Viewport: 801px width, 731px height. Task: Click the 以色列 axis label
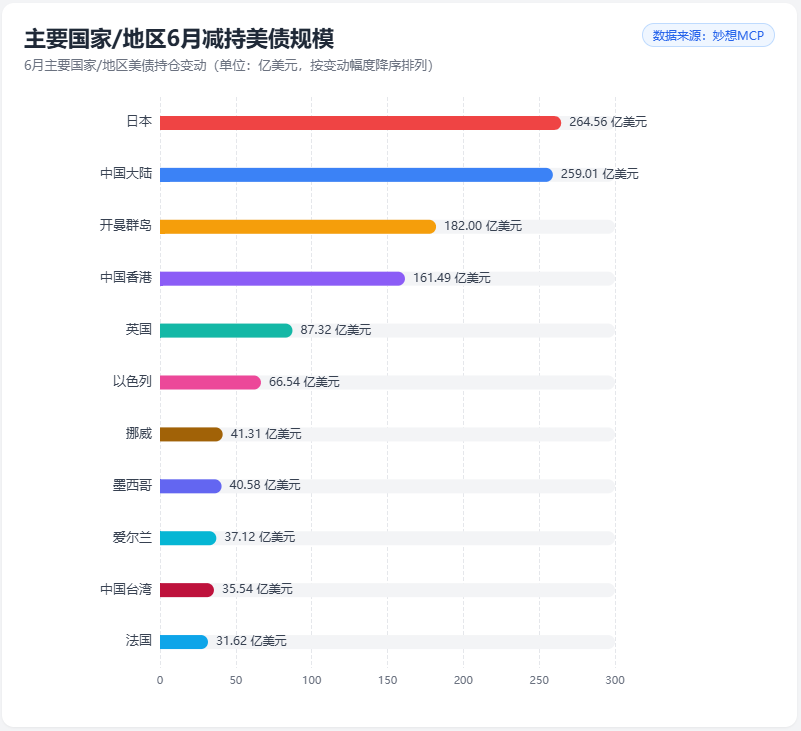click(132, 382)
